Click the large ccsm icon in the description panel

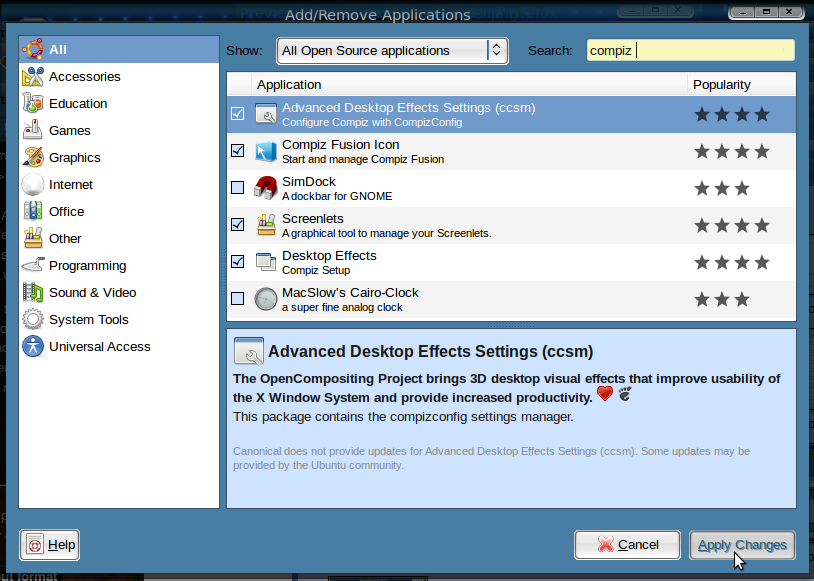[x=249, y=351]
